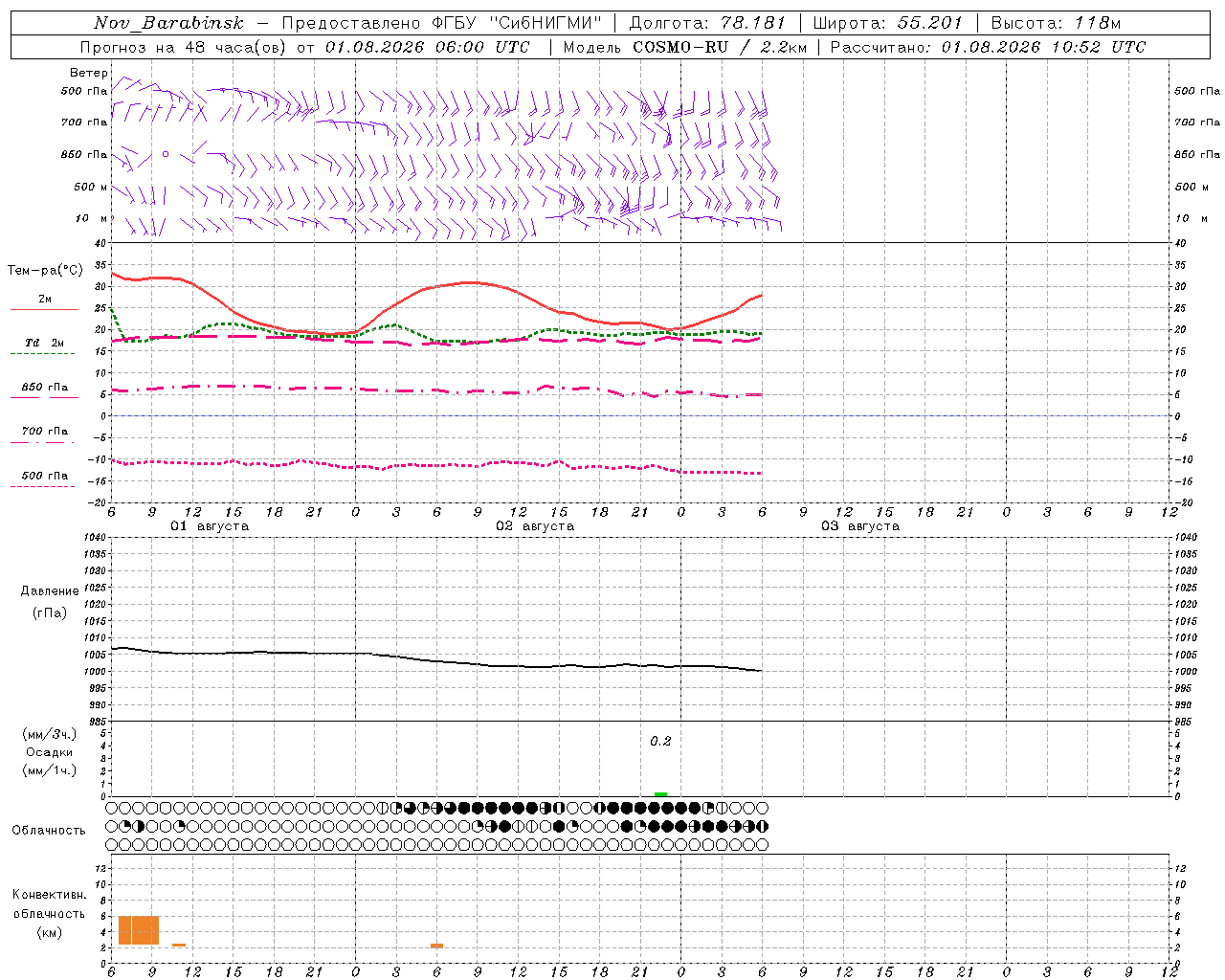Image resolution: width=1225 pixels, height=980 pixels.
Task: Click the green 0.2 precipitation bar
Action: 660,794
